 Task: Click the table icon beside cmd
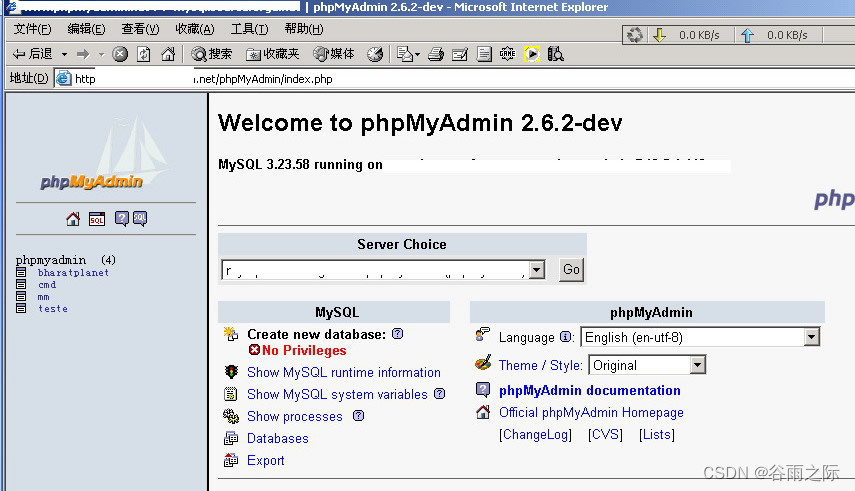pyautogui.click(x=21, y=284)
